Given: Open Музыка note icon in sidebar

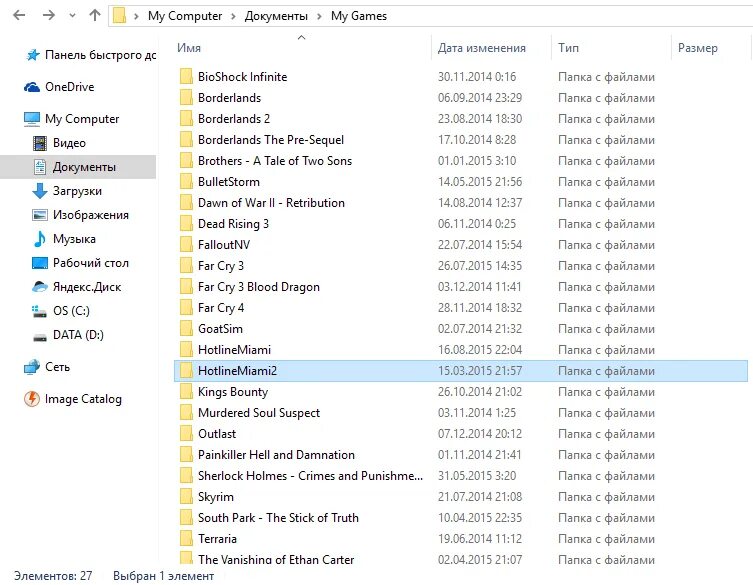Looking at the screenshot, I should point(40,239).
